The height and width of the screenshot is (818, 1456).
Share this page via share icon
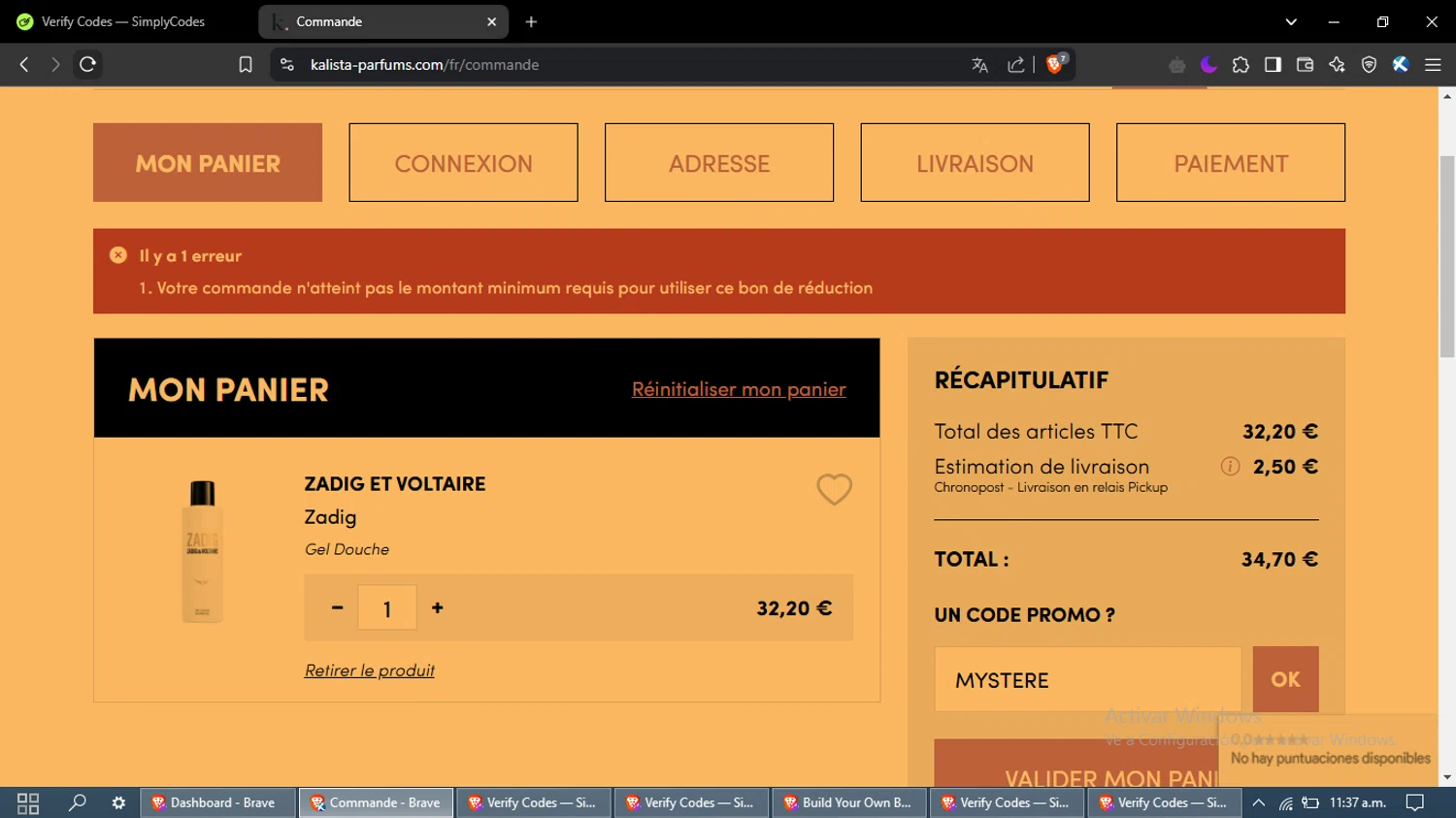click(x=1016, y=65)
